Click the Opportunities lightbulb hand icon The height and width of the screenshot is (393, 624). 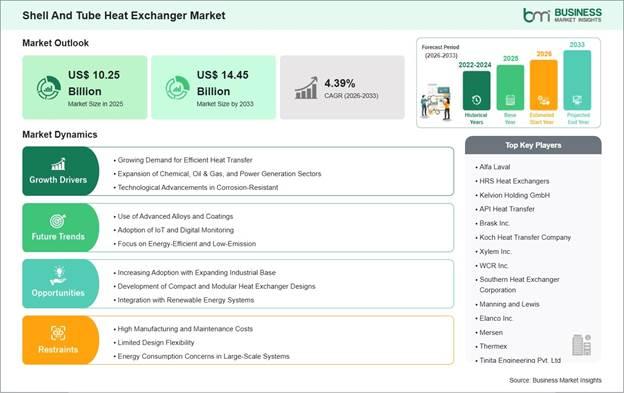coord(58,276)
